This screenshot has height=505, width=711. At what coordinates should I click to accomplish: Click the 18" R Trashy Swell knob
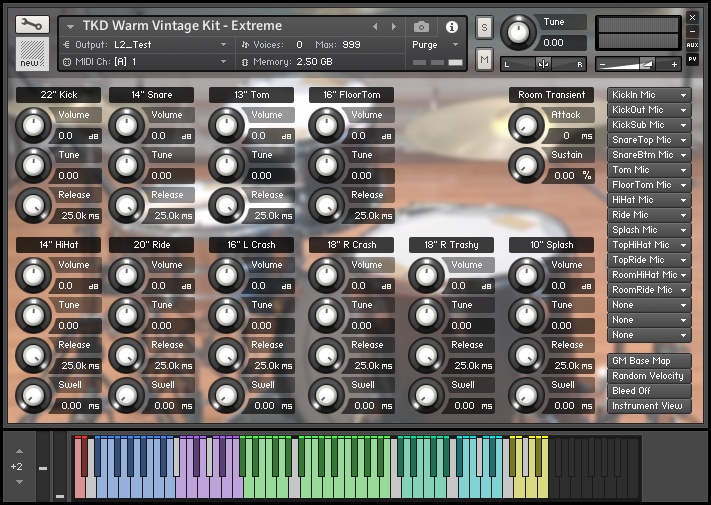pyautogui.click(x=426, y=395)
